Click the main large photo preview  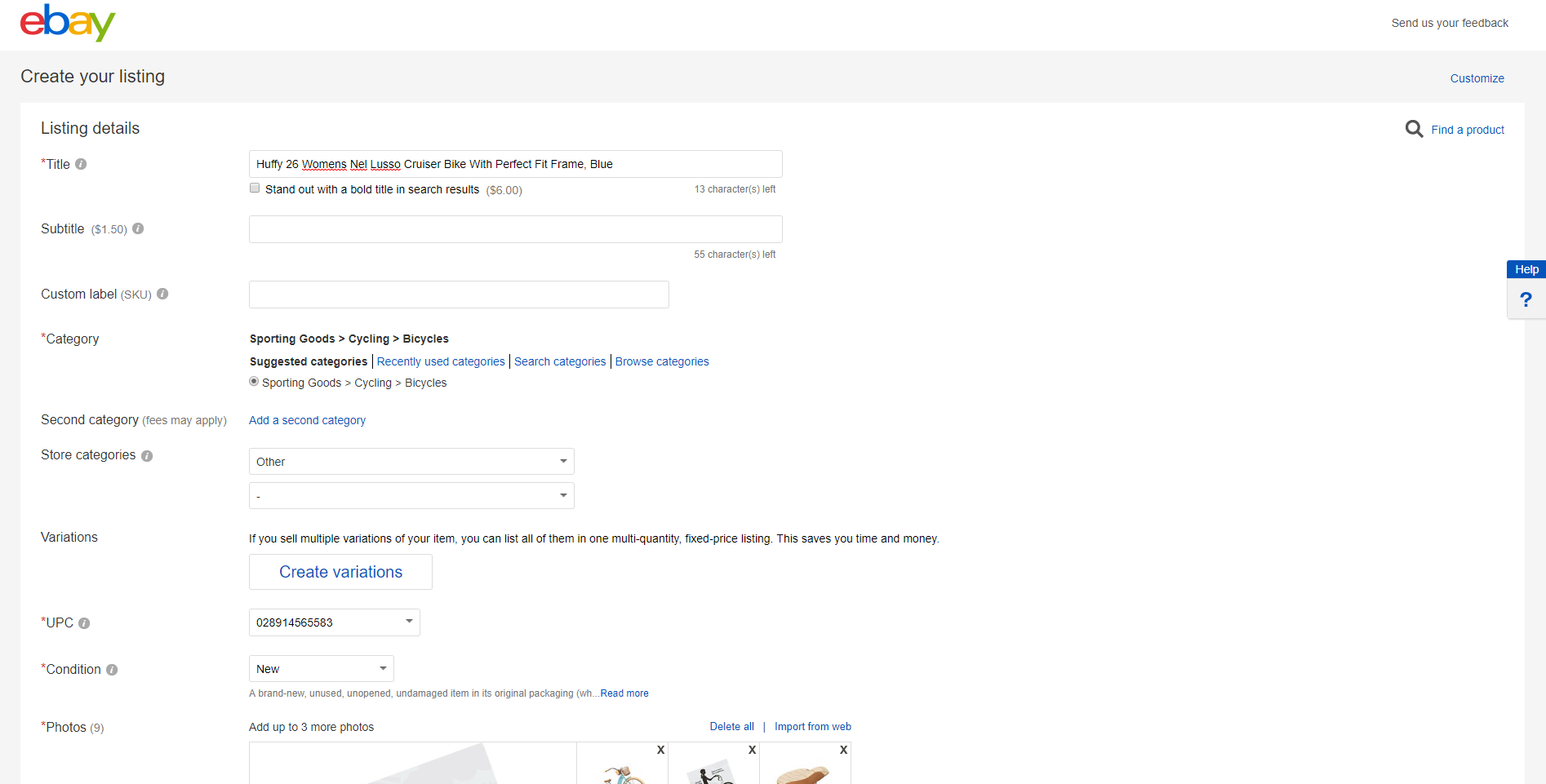(413, 764)
